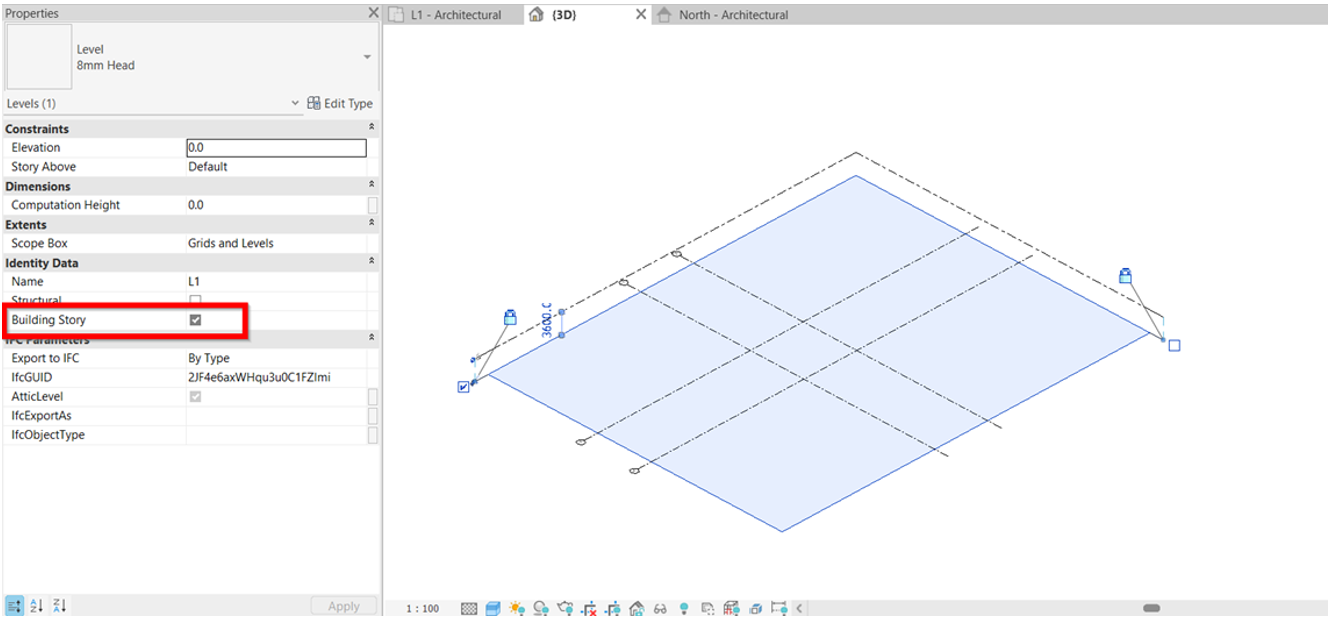Click the Crop View icon
Viewport: 1336px width, 617px height.
[589, 608]
